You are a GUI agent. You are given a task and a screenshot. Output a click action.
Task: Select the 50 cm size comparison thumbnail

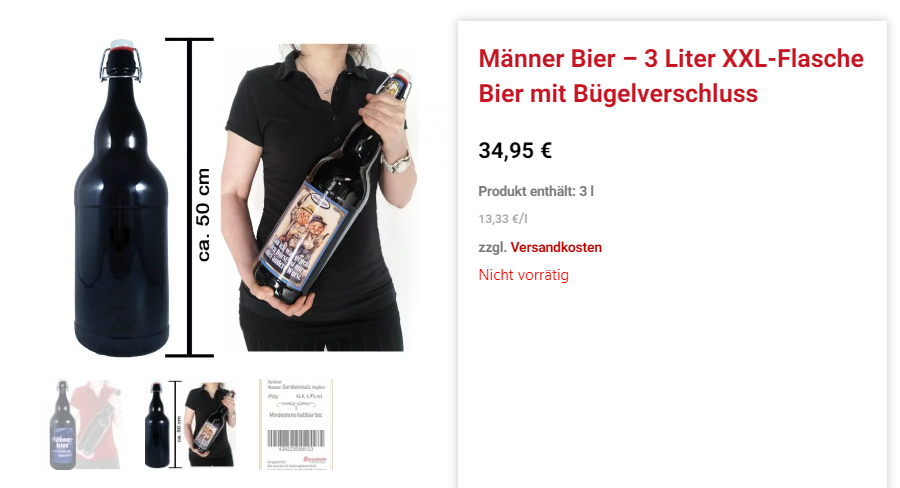tap(190, 424)
